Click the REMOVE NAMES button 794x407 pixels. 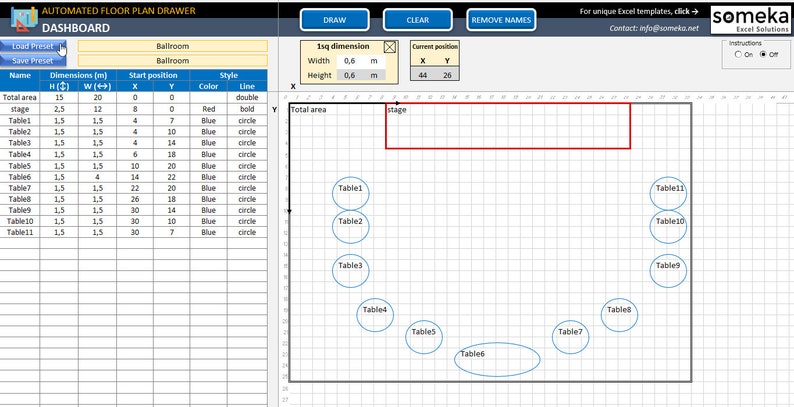pos(501,20)
